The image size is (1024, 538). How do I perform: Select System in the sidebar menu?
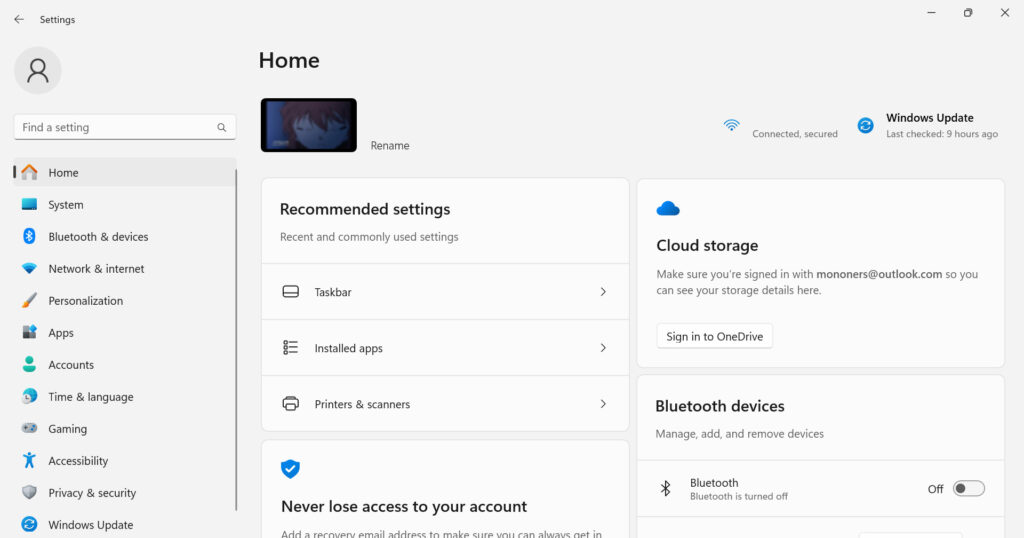[x=66, y=205]
